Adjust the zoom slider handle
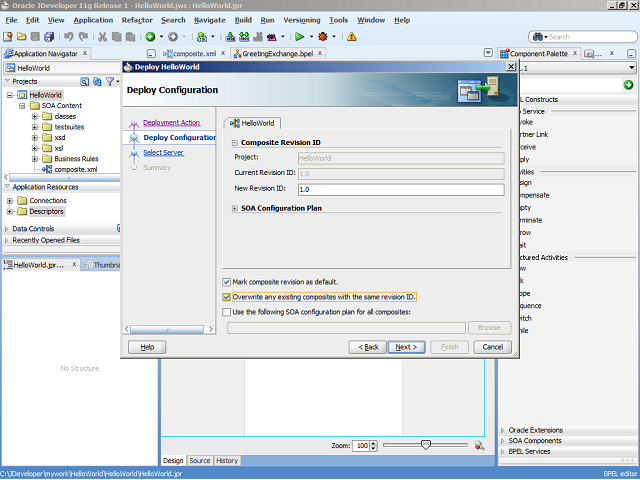This screenshot has height=480, width=640. click(426, 445)
